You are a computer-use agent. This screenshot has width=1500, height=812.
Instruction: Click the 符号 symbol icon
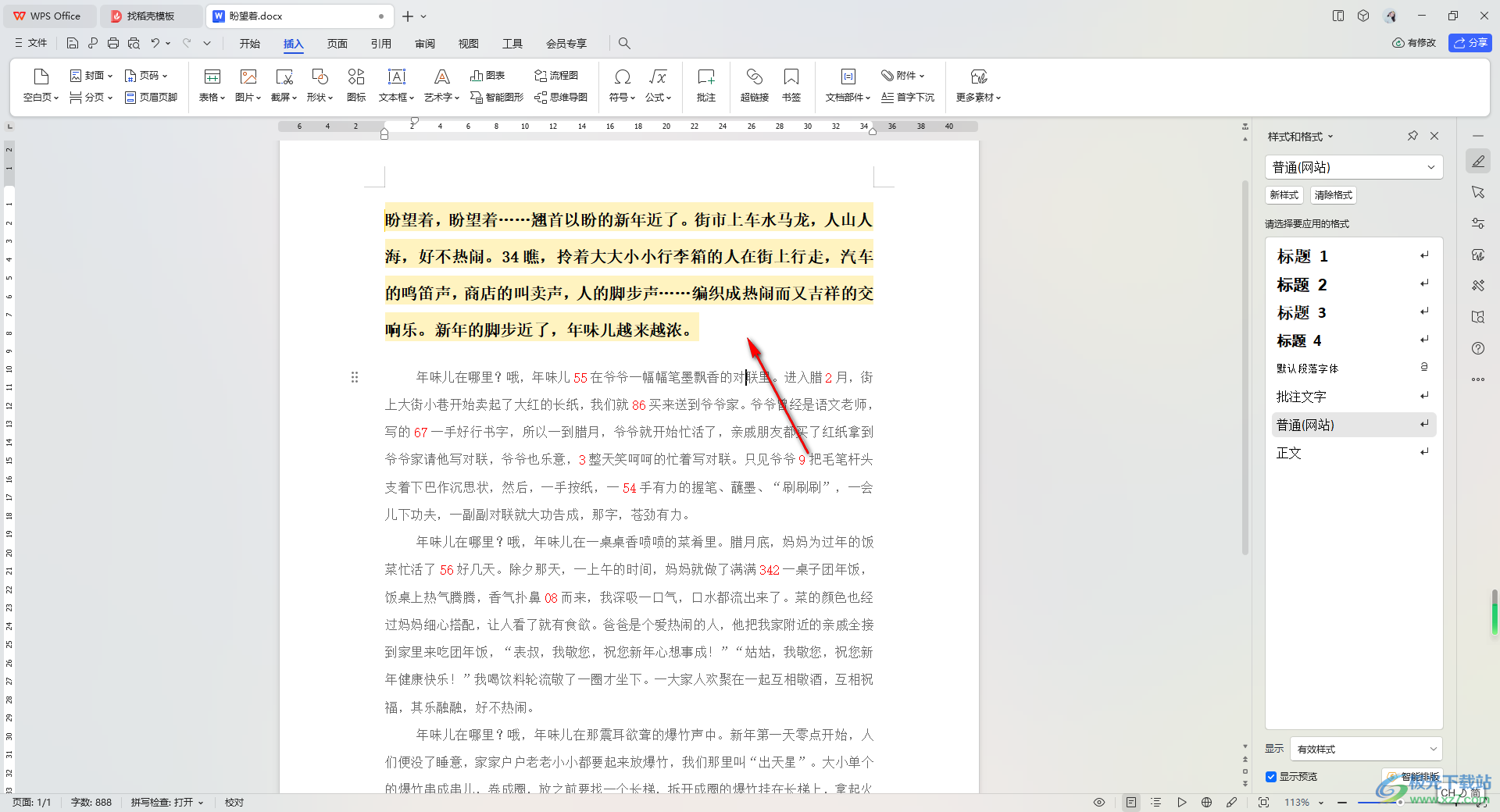(623, 77)
